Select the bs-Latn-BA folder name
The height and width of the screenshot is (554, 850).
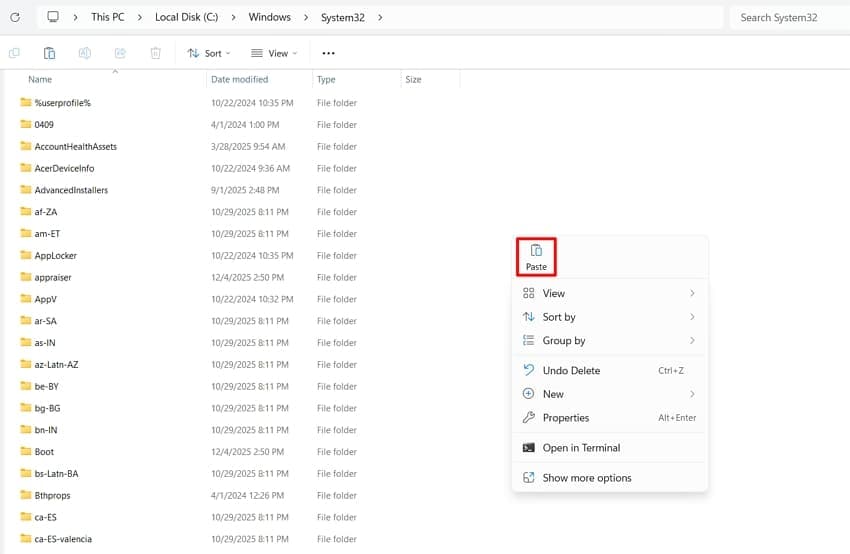pyautogui.click(x=56, y=473)
